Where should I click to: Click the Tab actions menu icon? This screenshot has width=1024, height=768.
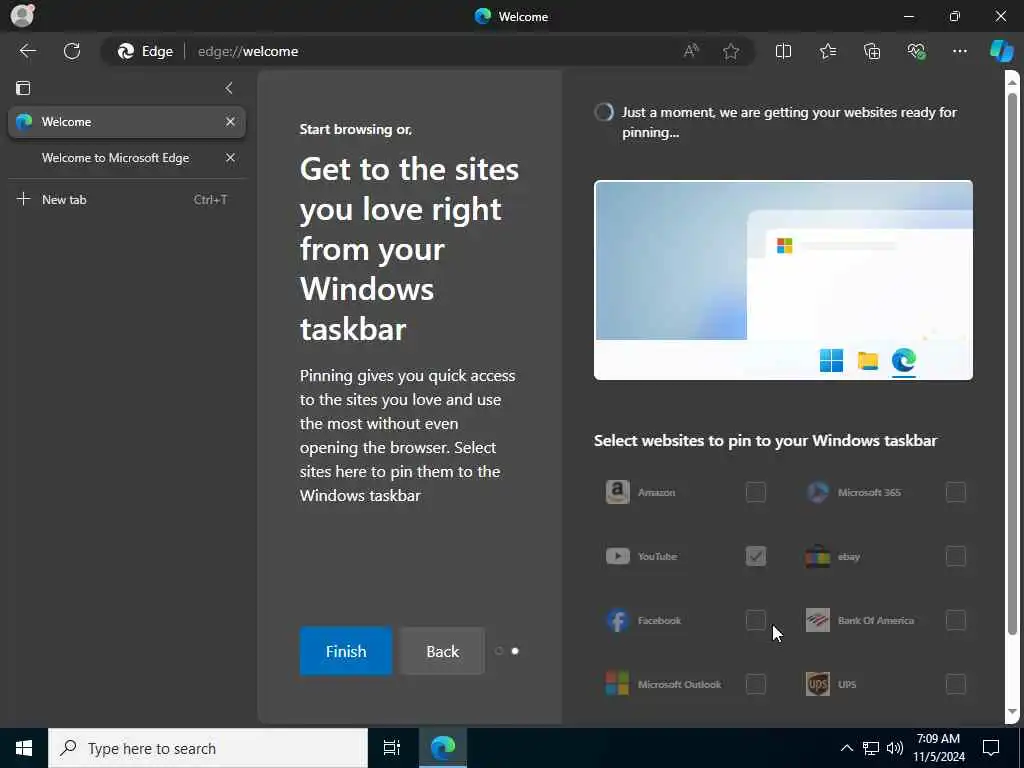[x=23, y=88]
